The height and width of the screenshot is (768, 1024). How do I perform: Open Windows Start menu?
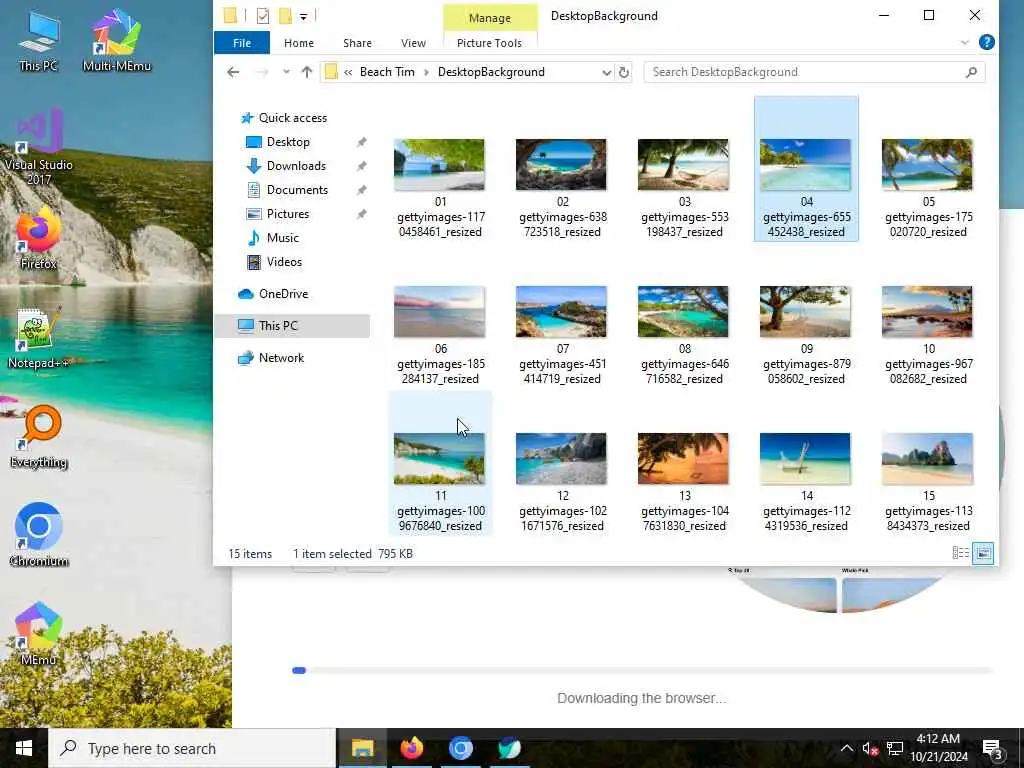[x=24, y=748]
